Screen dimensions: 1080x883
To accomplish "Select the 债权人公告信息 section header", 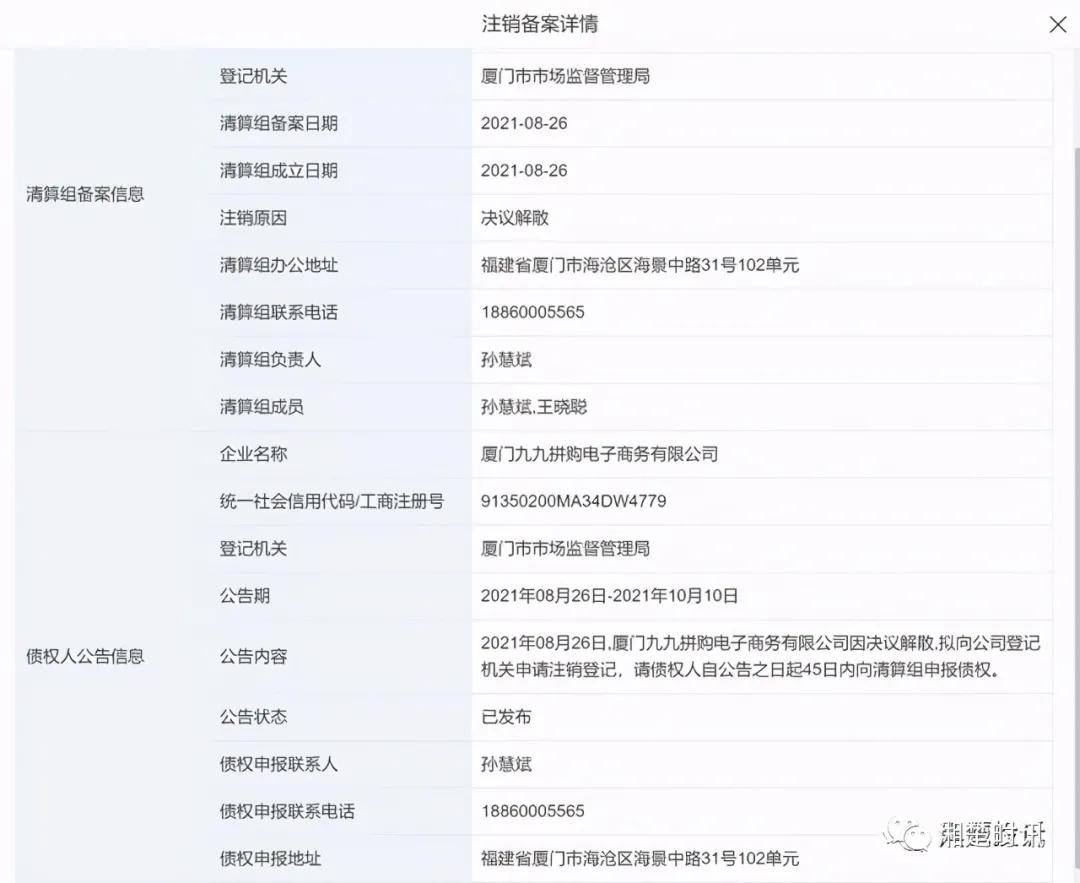I will (x=85, y=656).
